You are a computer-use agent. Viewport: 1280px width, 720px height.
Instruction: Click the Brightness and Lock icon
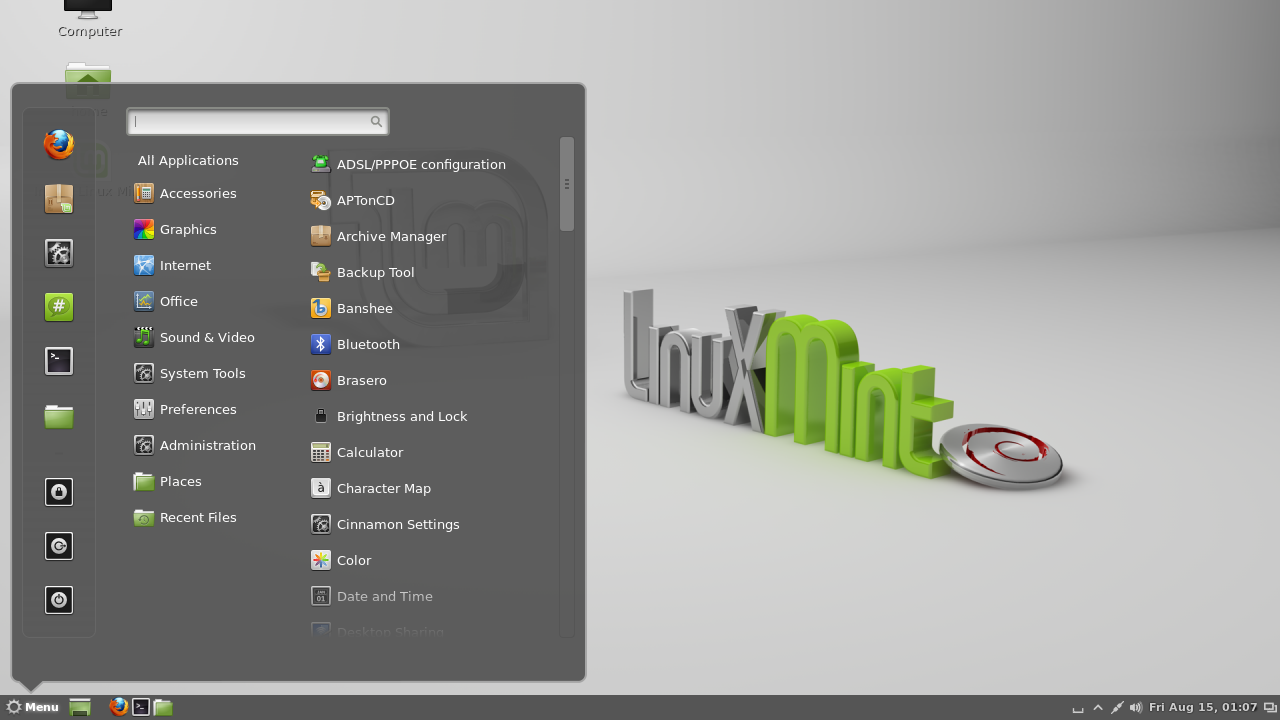(321, 416)
